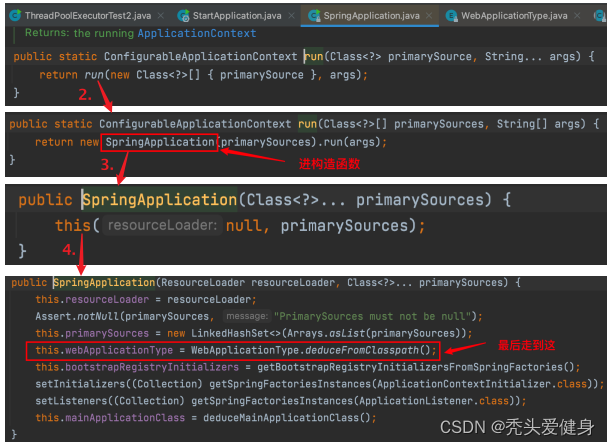Close the SpringApplication.java tab

(x=429, y=16)
